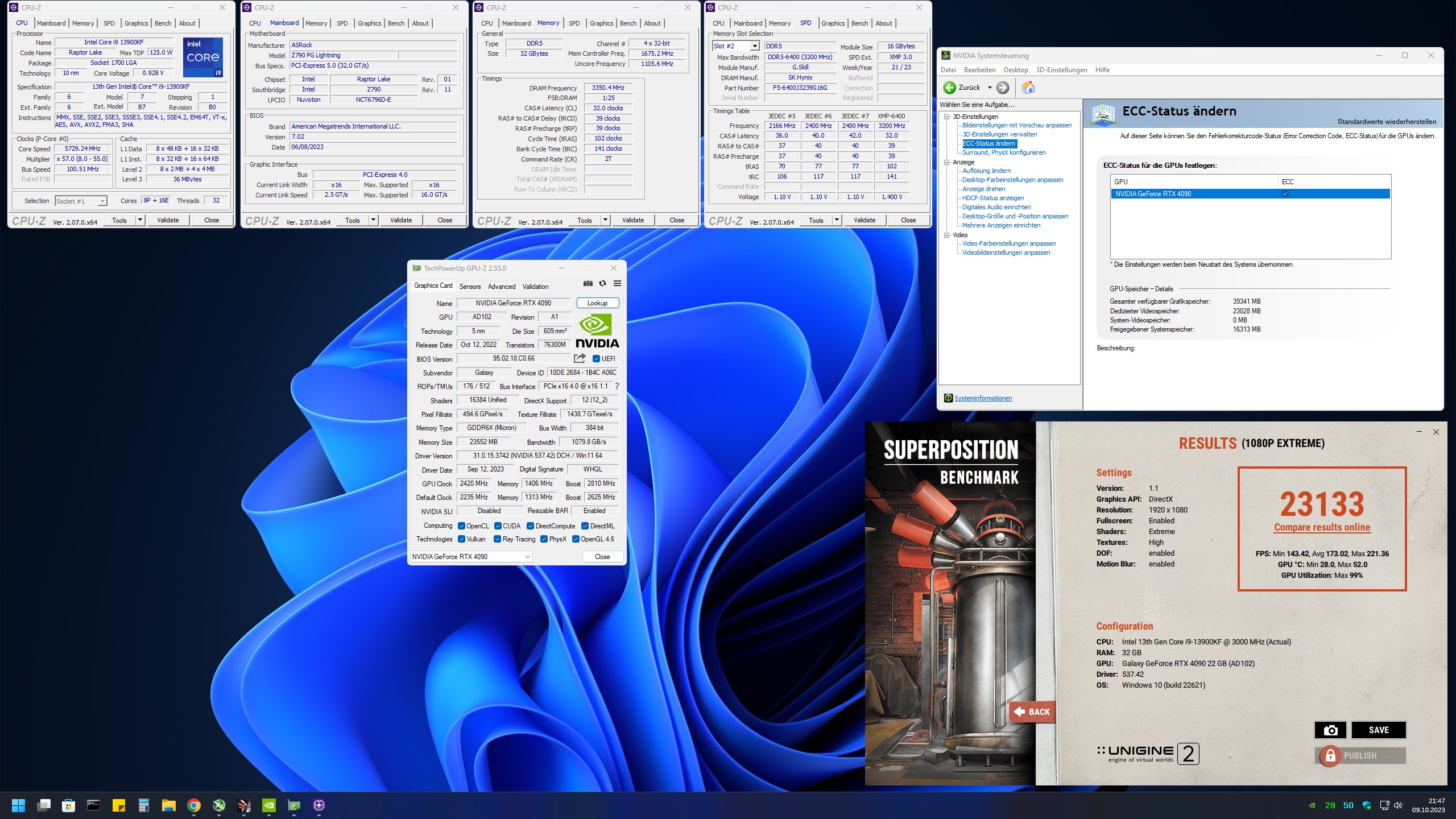Switch to Sensors tab in GPU-Z
The image size is (1456, 819).
pyautogui.click(x=470, y=287)
